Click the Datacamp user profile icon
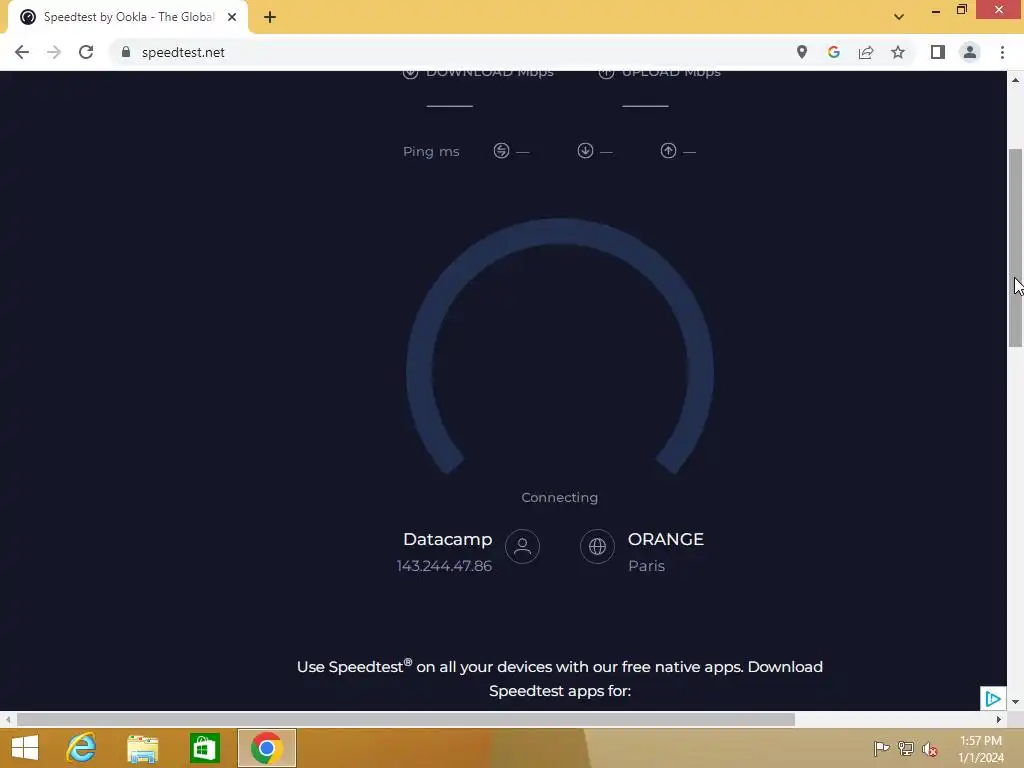Image resolution: width=1024 pixels, height=768 pixels. (x=522, y=547)
